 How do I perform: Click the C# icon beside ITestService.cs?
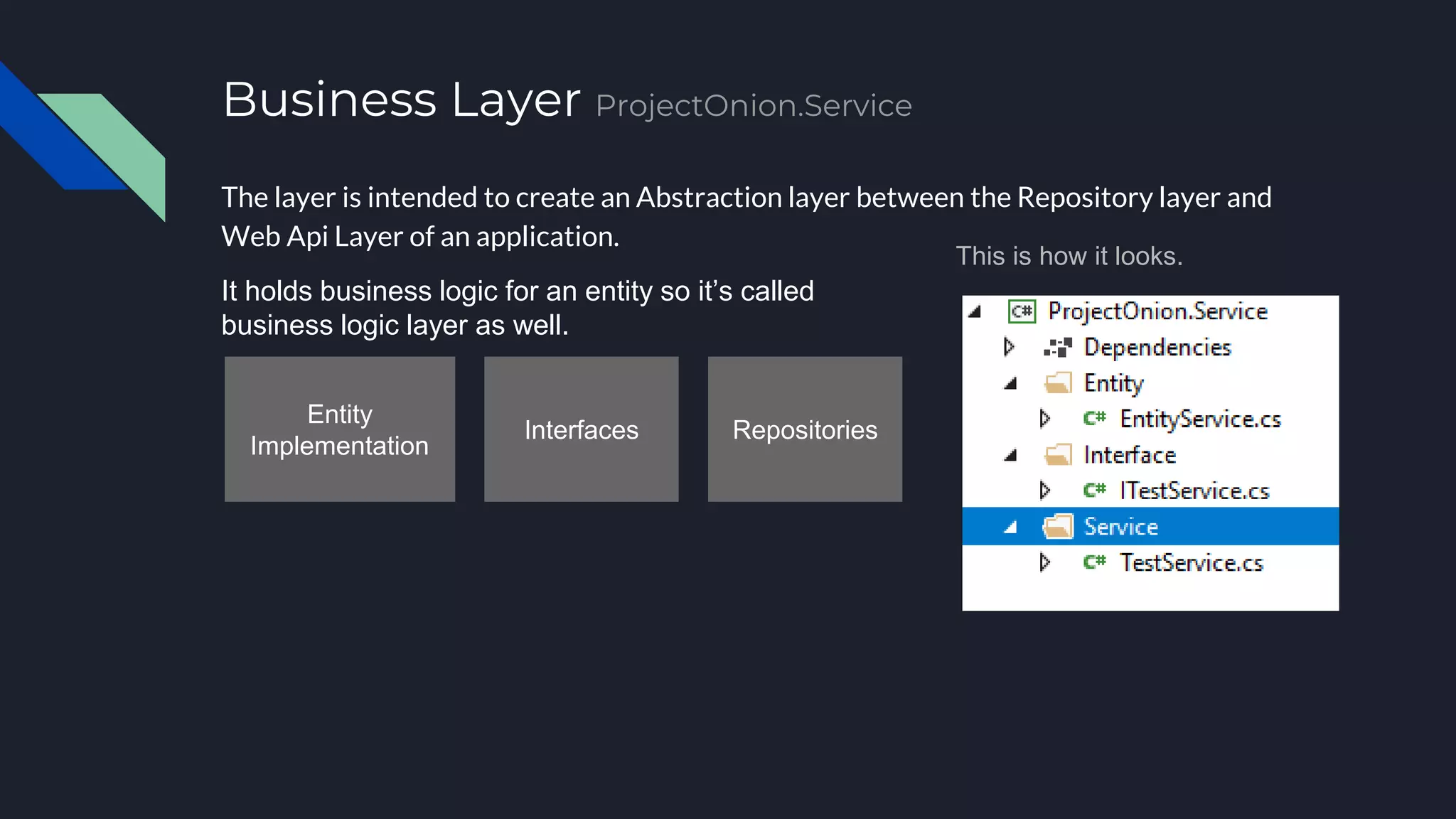[1094, 491]
